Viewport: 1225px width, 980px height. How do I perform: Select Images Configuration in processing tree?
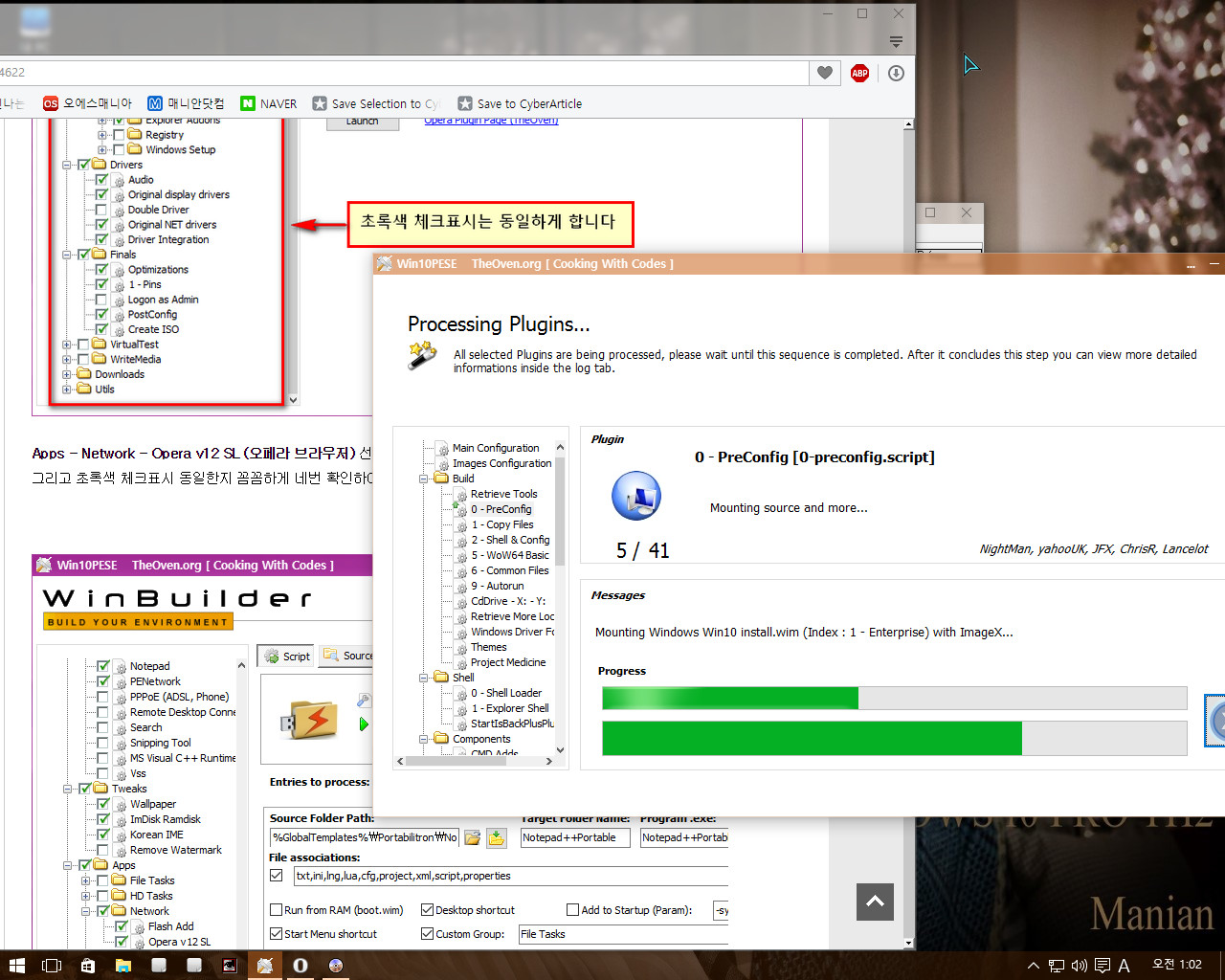coord(501,463)
